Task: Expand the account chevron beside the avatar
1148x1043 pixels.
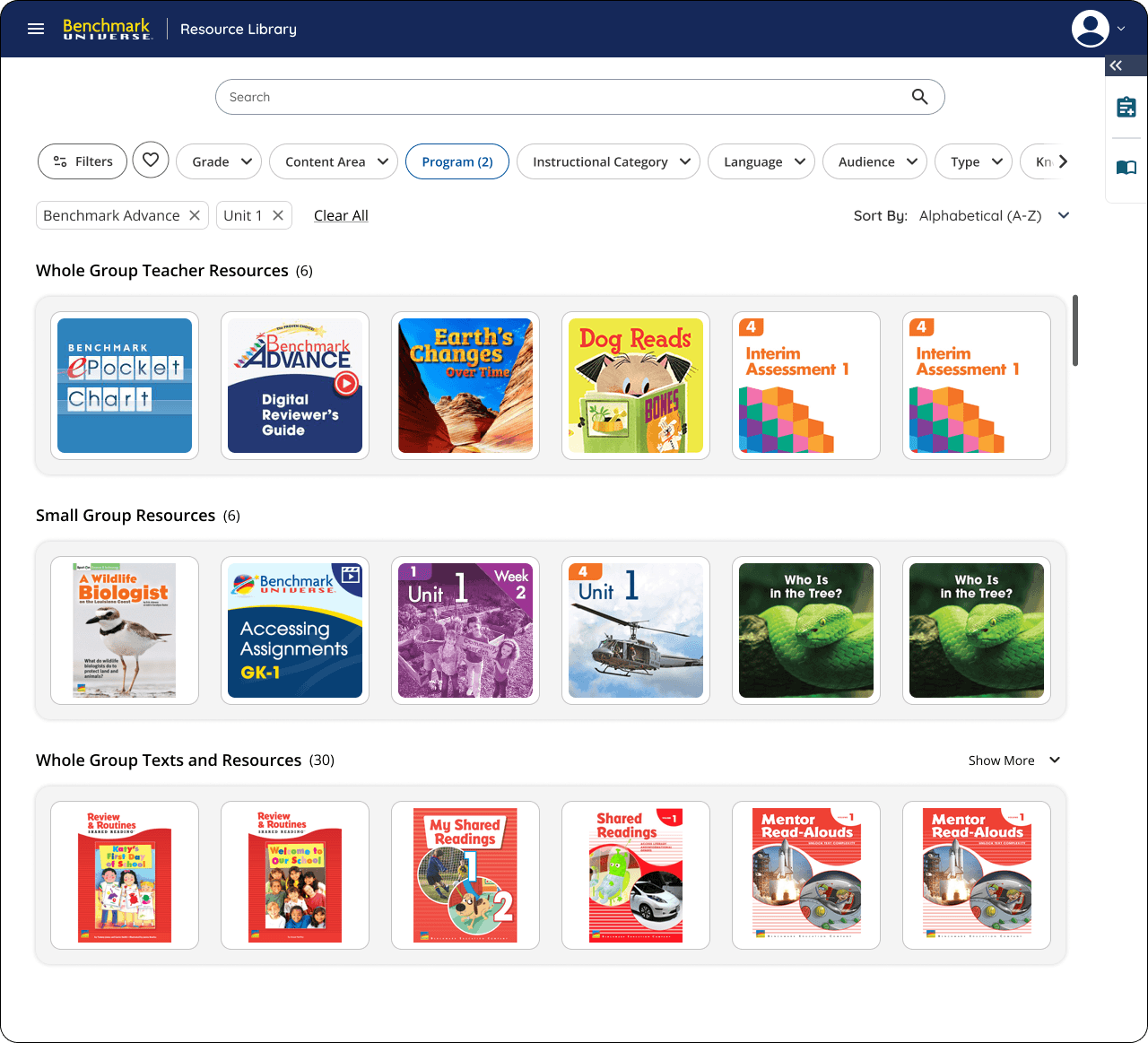Action: point(1121,29)
